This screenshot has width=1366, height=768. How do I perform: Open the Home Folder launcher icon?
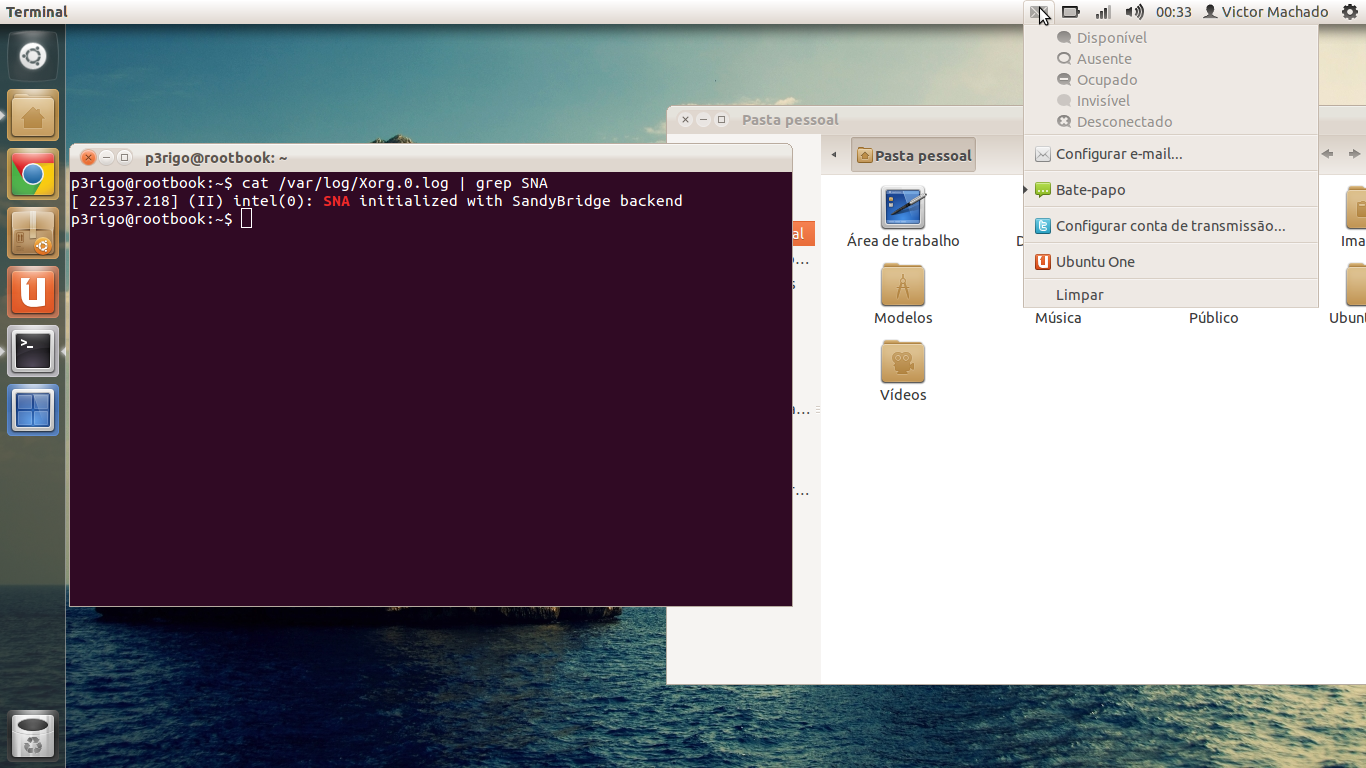pos(33,116)
